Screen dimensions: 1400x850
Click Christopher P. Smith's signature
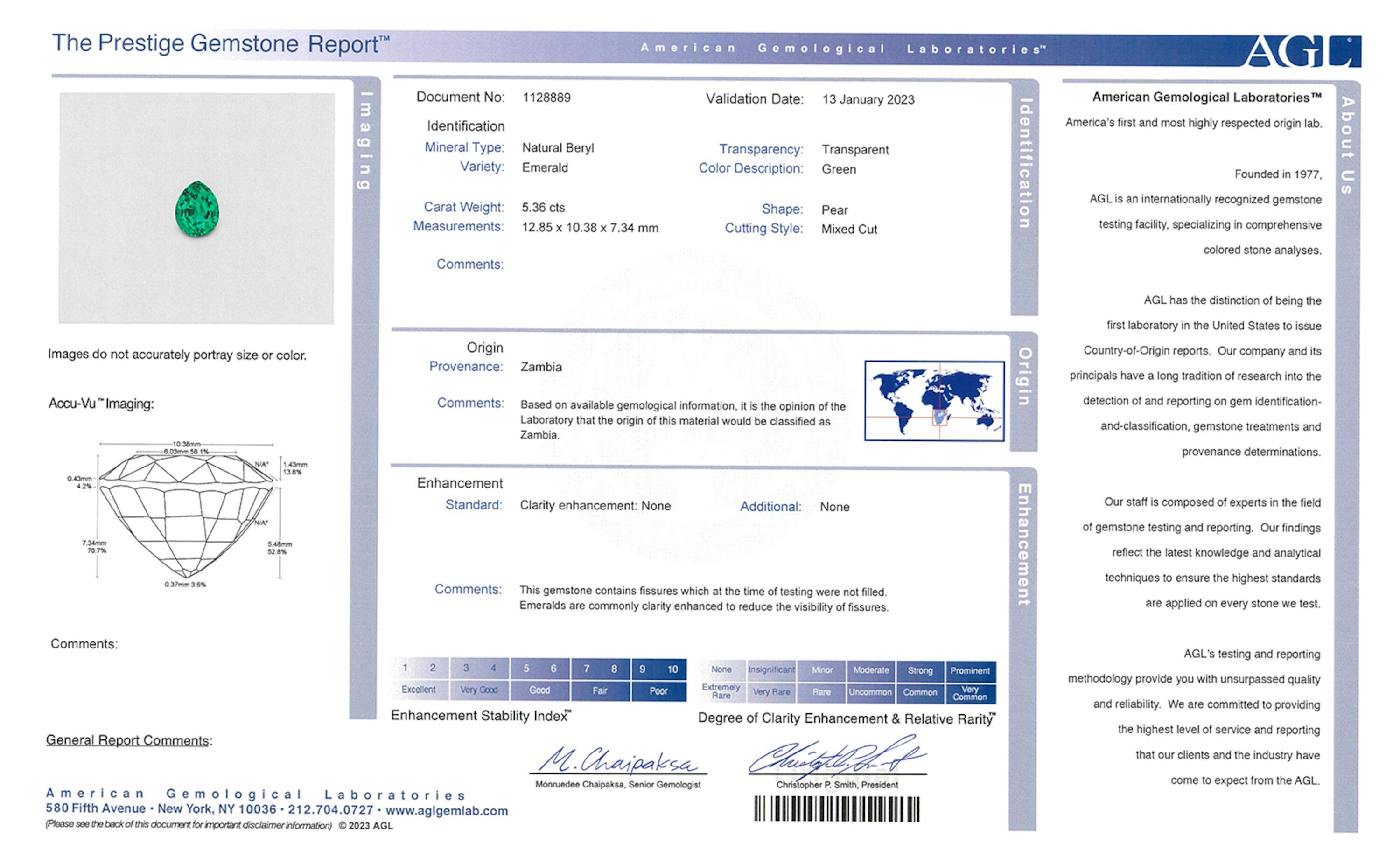click(836, 757)
